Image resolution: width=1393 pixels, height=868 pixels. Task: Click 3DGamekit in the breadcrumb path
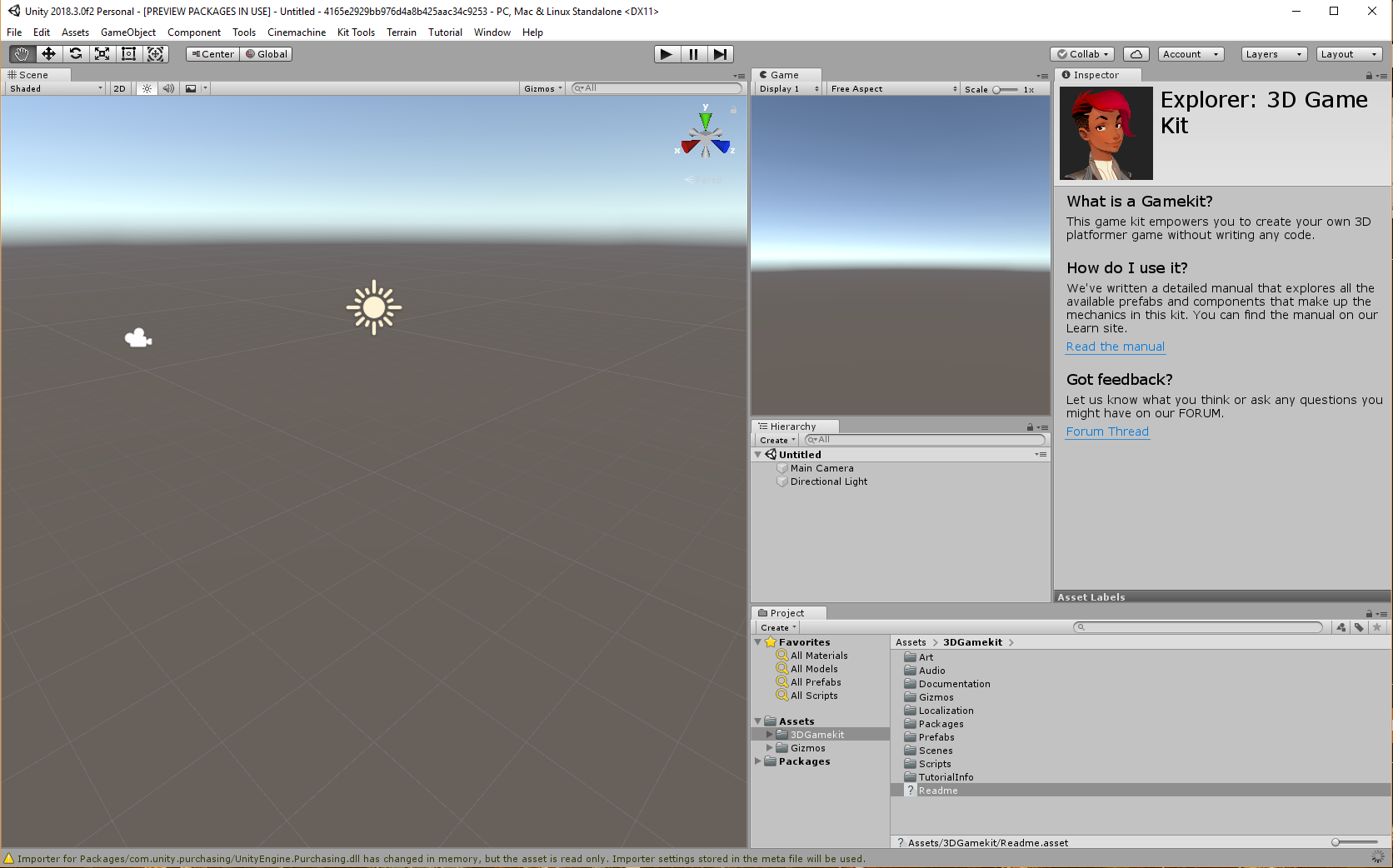(972, 642)
